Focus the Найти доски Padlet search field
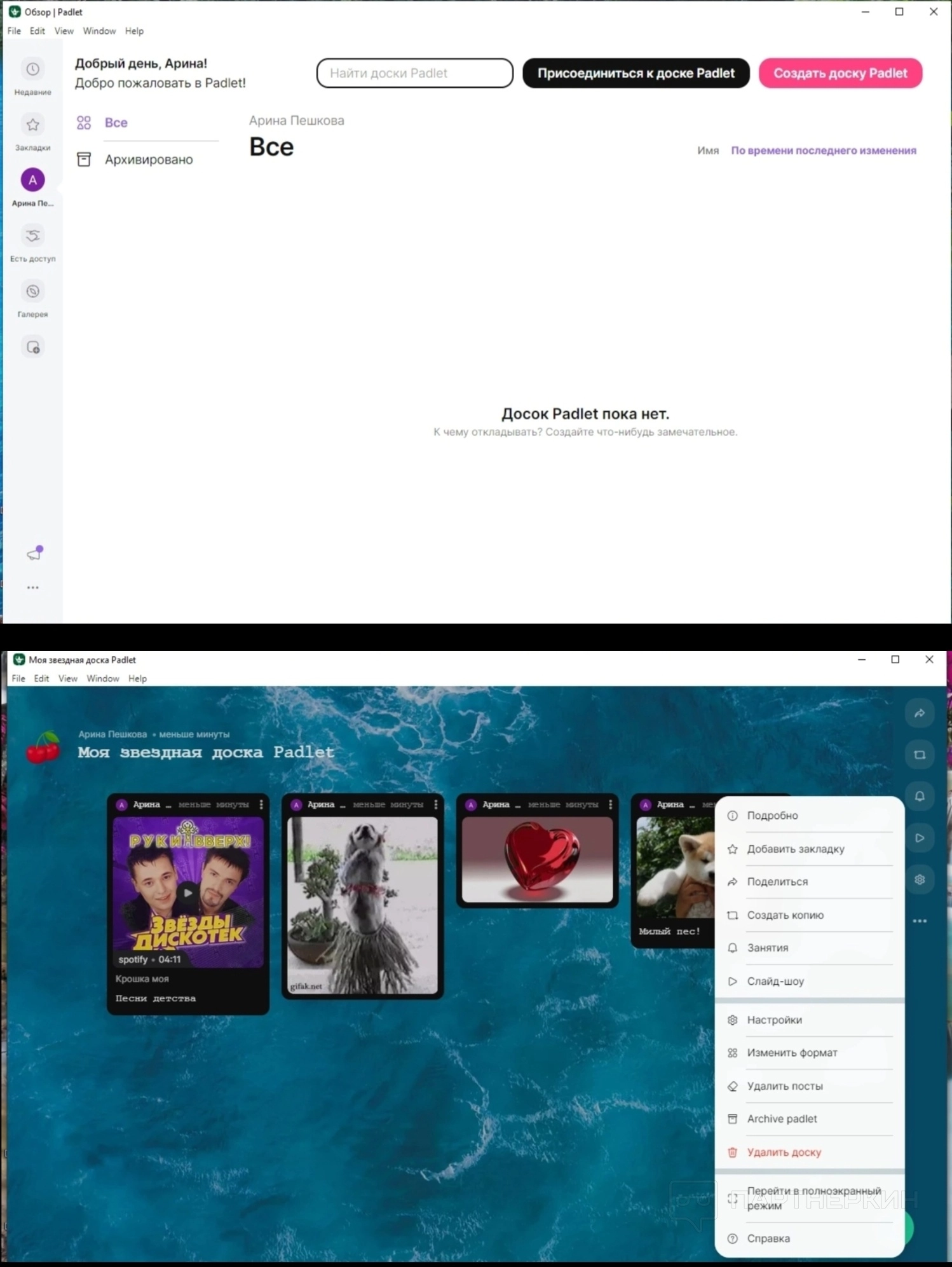 [415, 73]
